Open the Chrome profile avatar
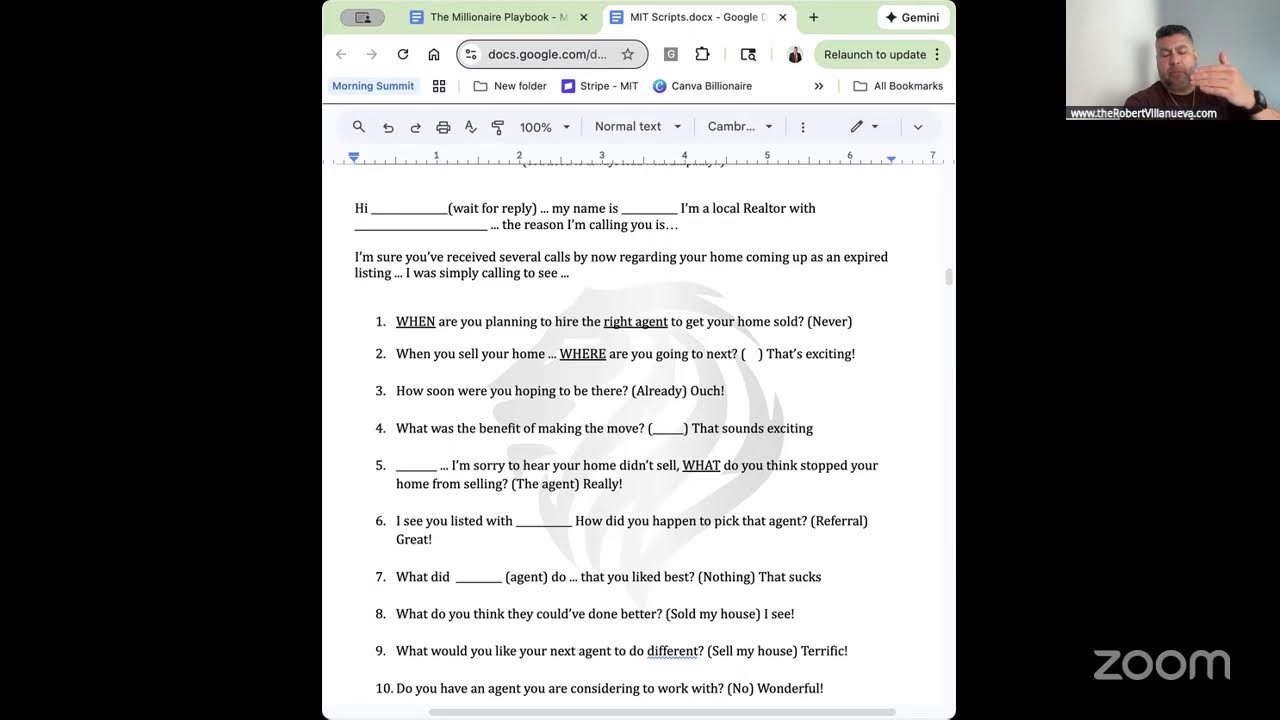The image size is (1280, 720). 795,54
